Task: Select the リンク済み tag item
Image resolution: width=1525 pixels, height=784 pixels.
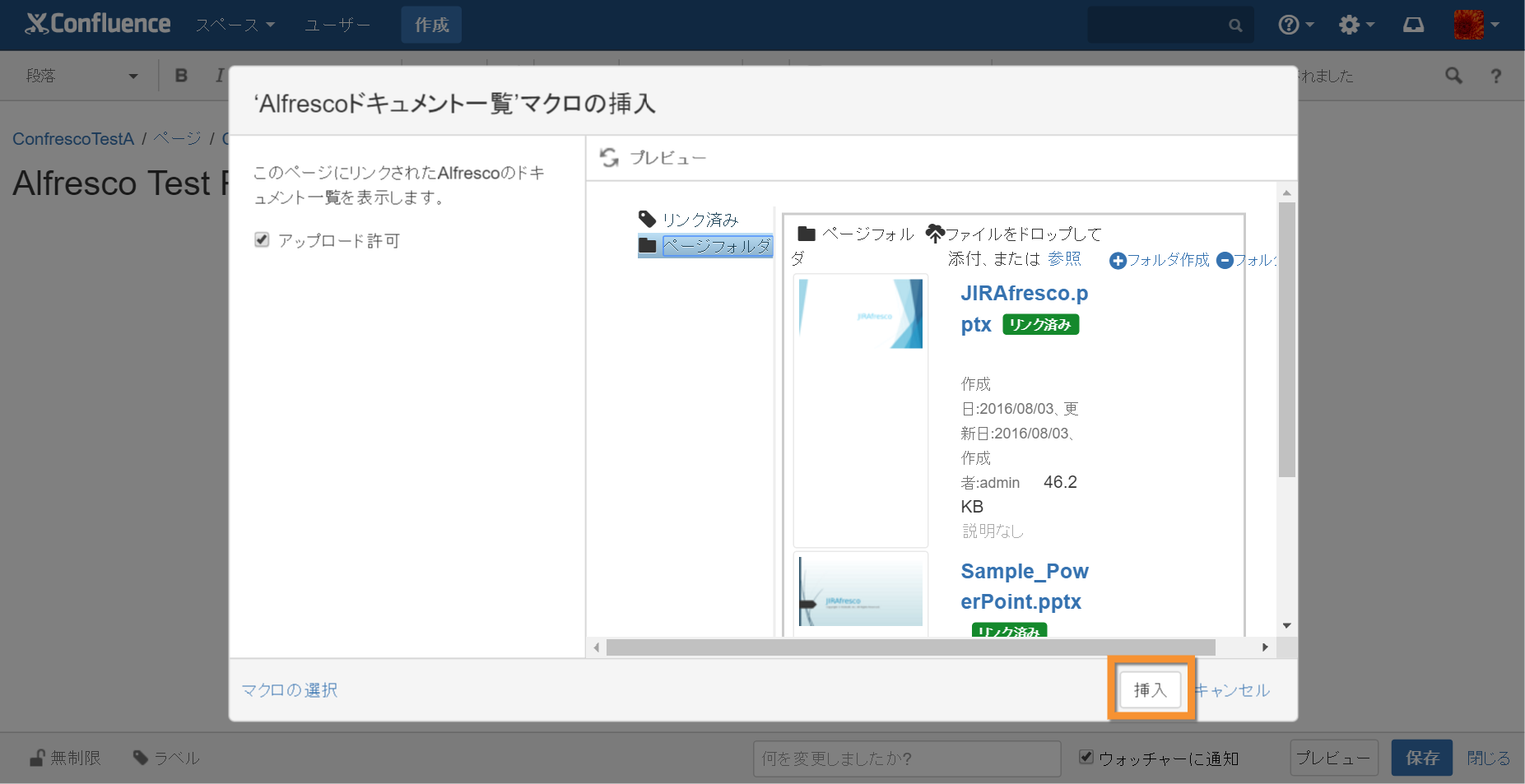Action: pyautogui.click(x=700, y=220)
